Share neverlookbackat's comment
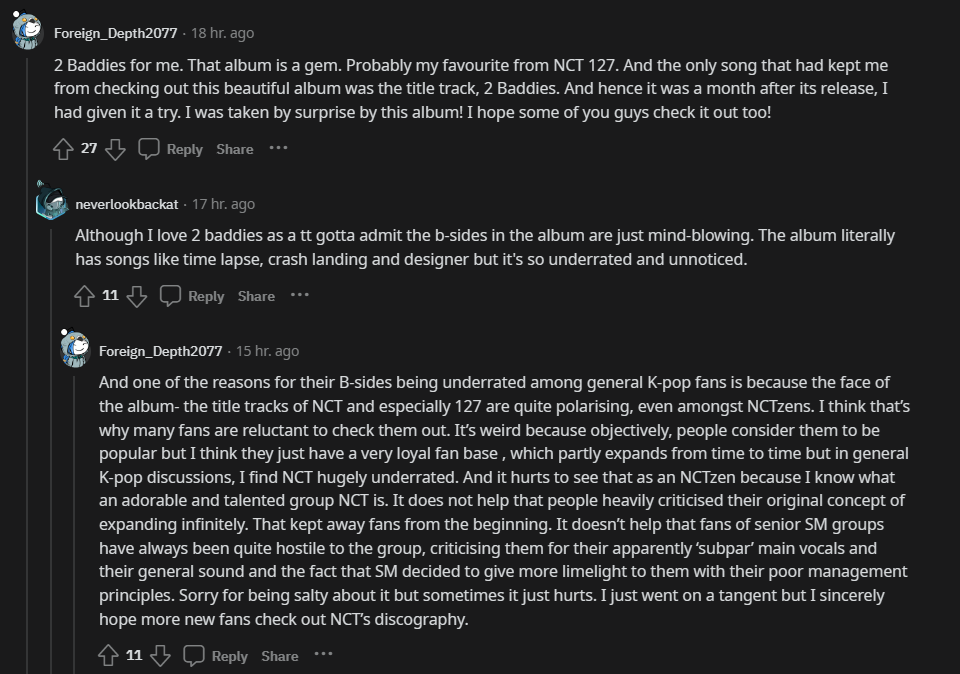The height and width of the screenshot is (674, 960). [256, 296]
